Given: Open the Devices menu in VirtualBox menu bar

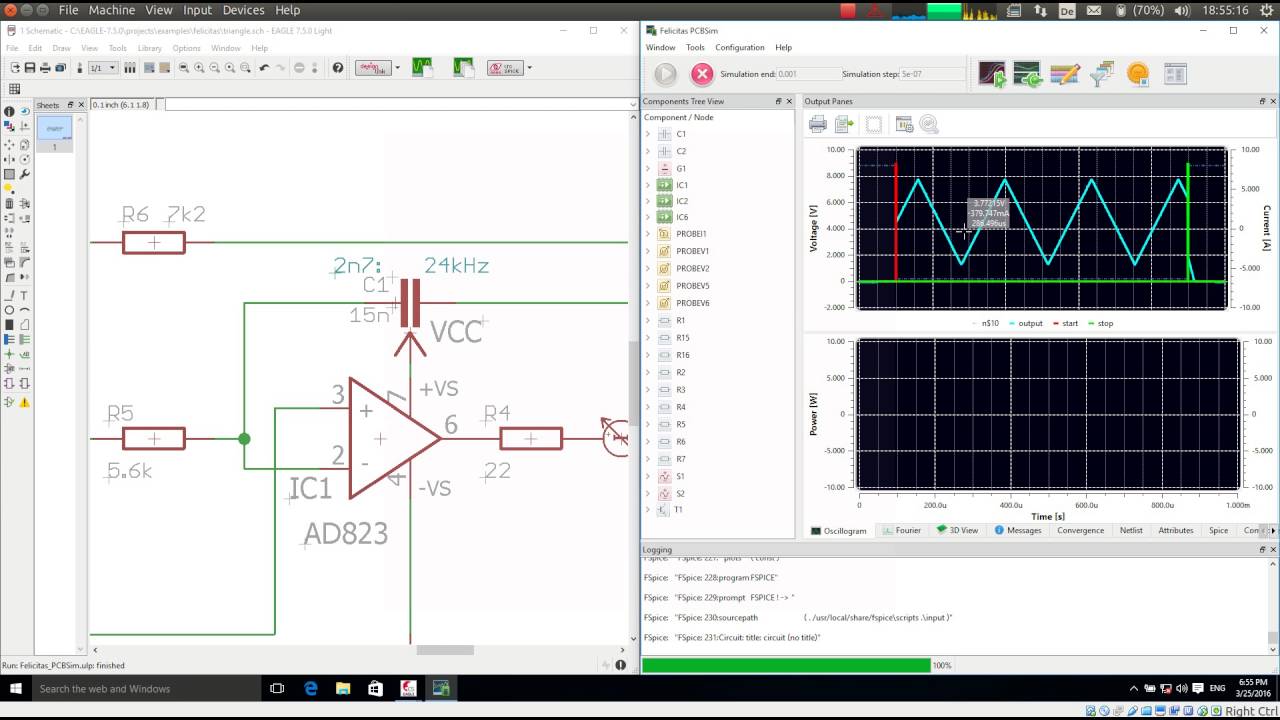Looking at the screenshot, I should [243, 10].
